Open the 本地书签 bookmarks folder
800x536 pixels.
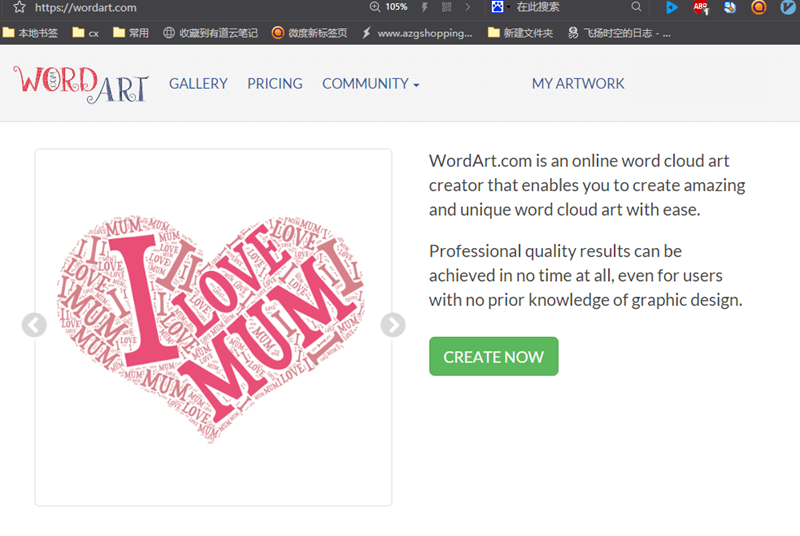point(30,33)
